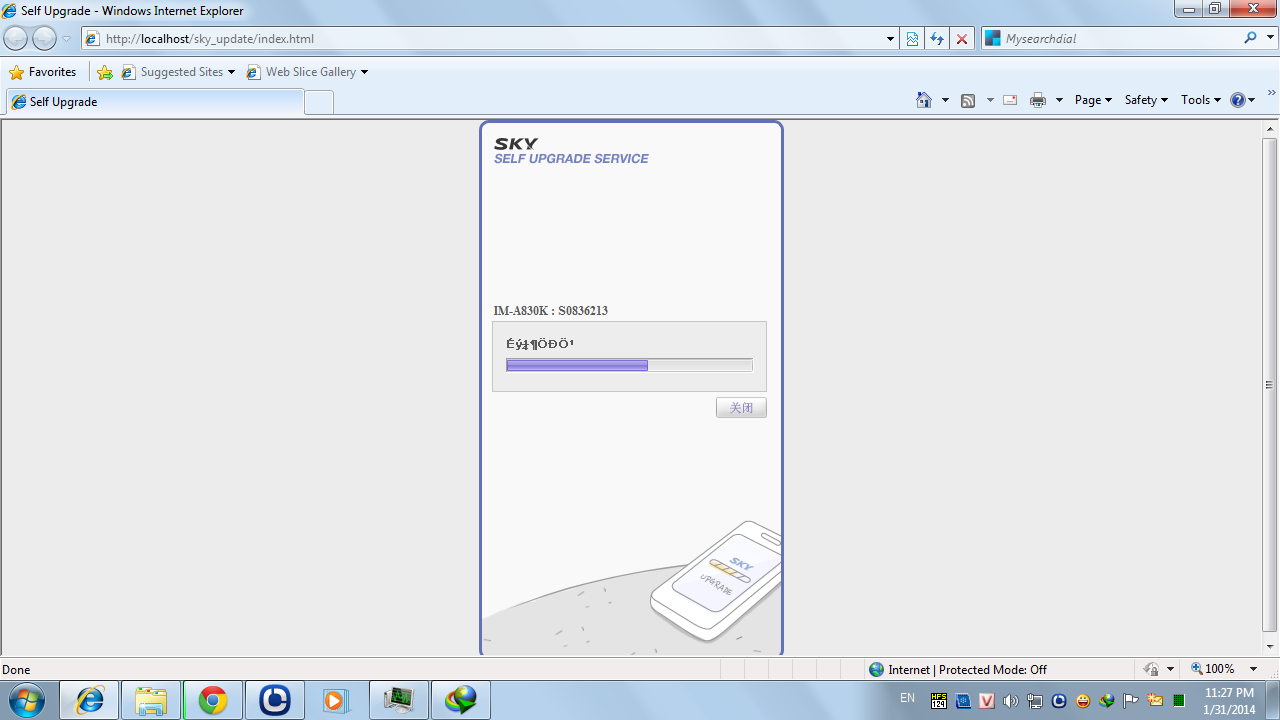
Task: Click Add to Favorites Bar icon
Action: [104, 72]
